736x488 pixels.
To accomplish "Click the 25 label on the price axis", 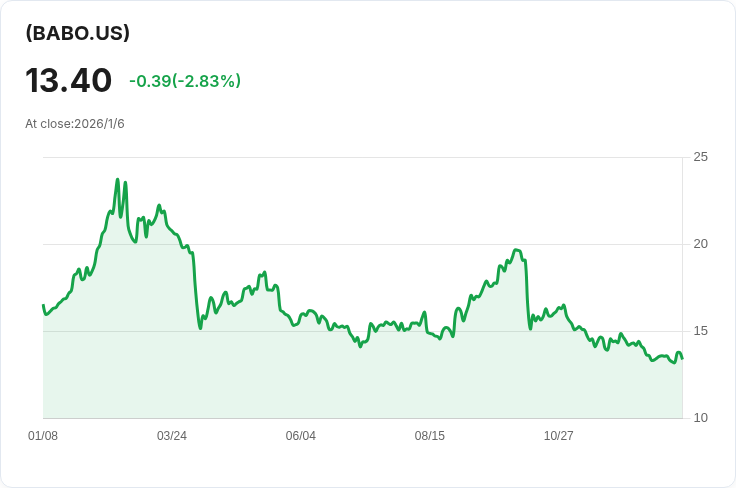I will [x=700, y=157].
